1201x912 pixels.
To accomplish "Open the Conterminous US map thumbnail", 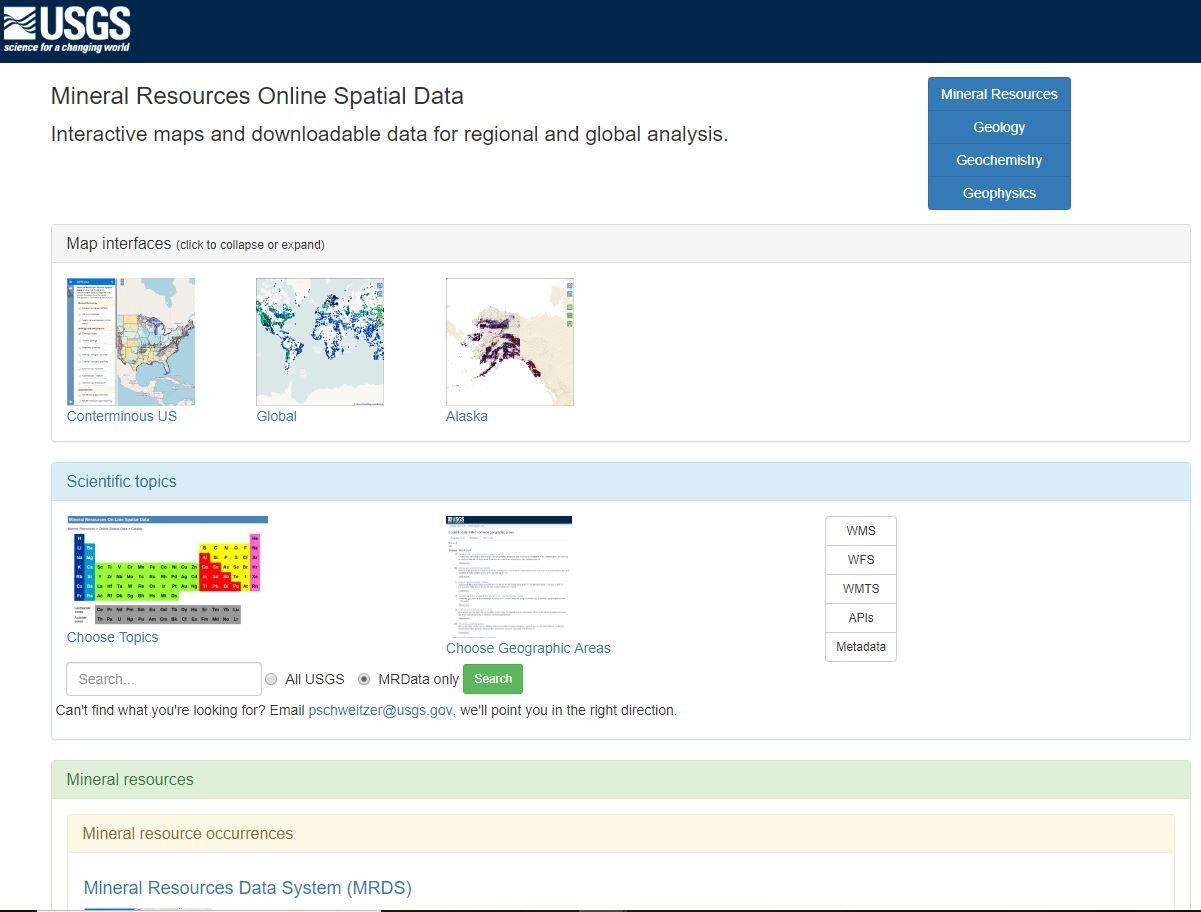I will pyautogui.click(x=130, y=340).
